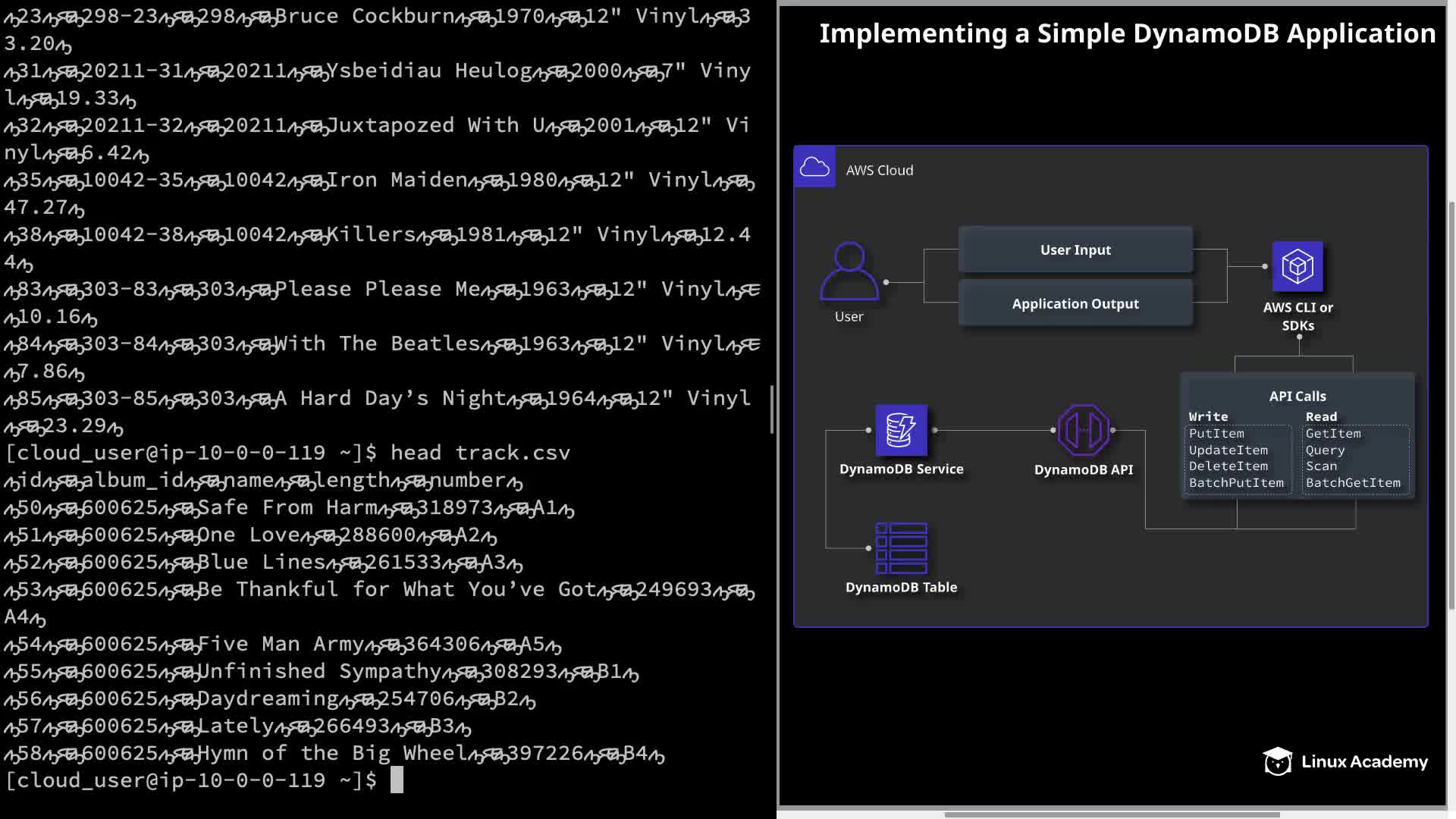
Task: Click the User person icon
Action: pyautogui.click(x=849, y=271)
